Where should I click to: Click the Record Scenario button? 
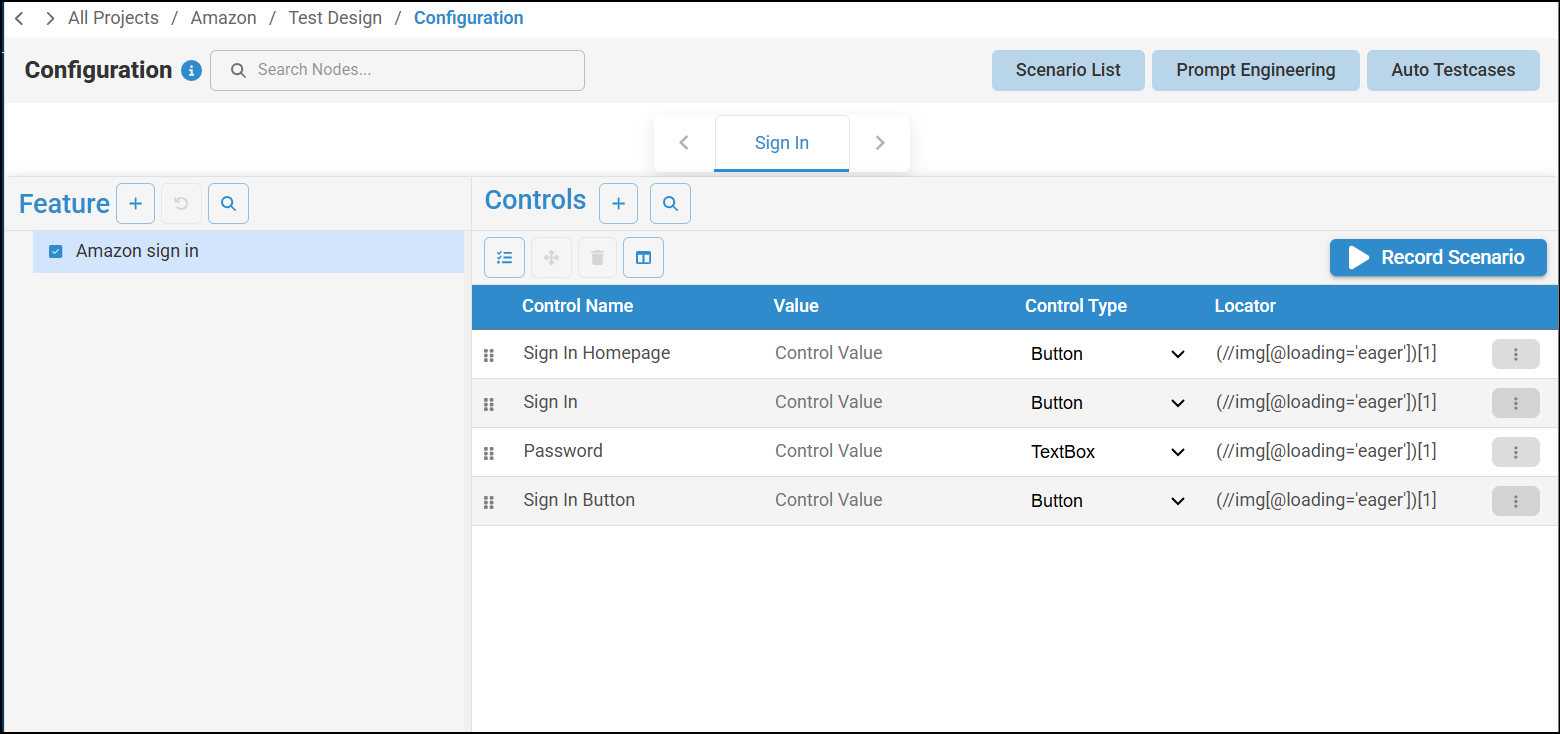(1437, 258)
